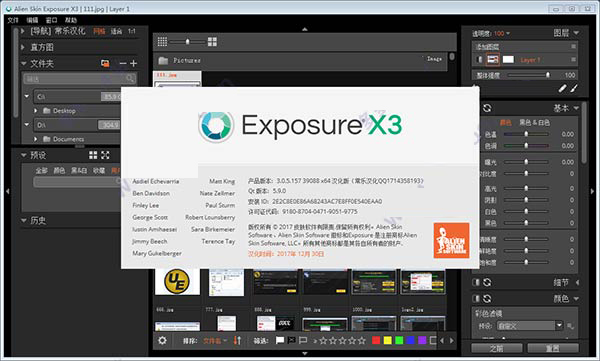
Task: Filter by first star rating
Action: 323,340
